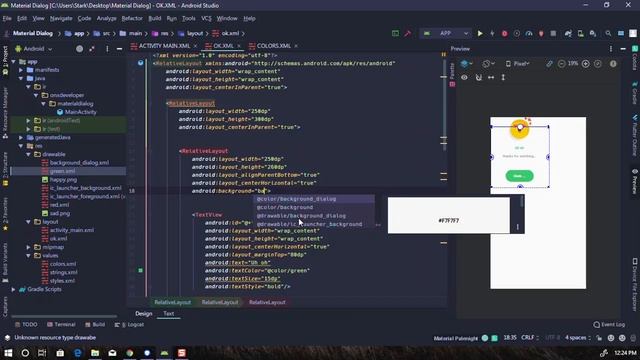Expand the generatedJava folder

[21, 138]
